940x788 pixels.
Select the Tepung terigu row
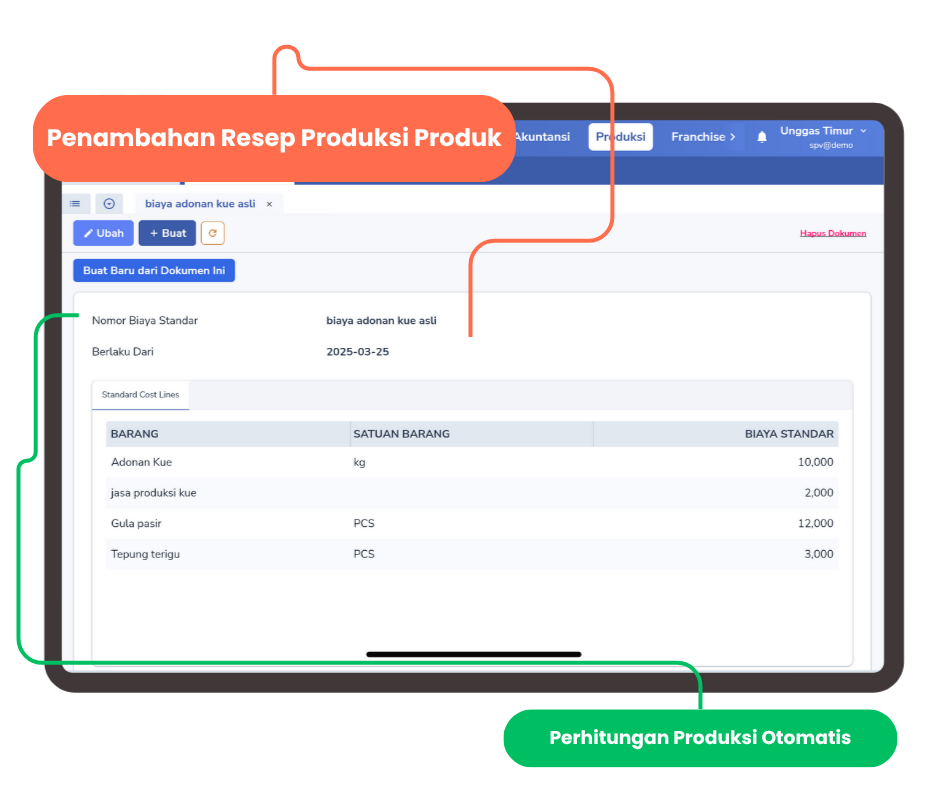472,554
